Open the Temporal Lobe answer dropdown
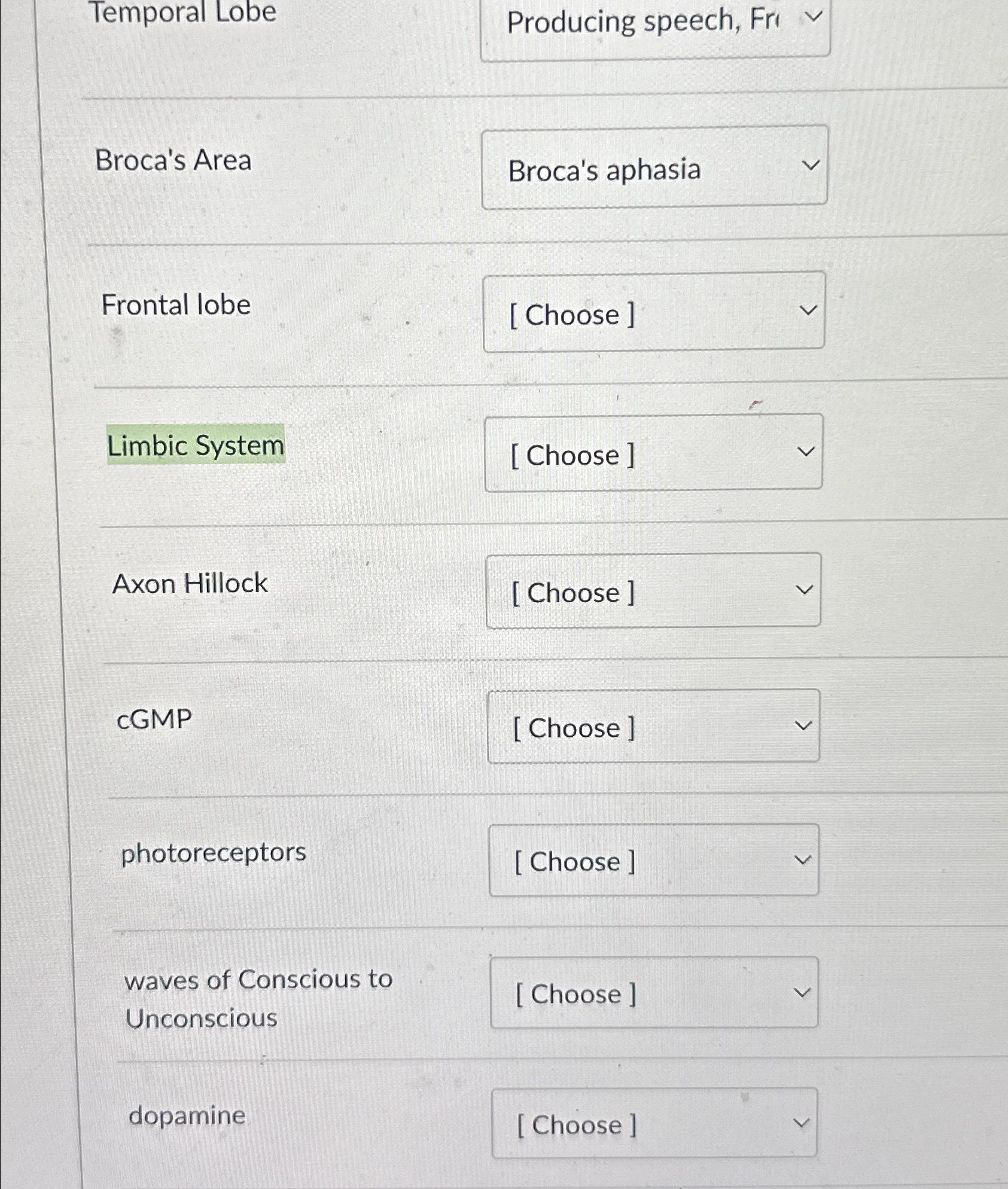Viewport: 1008px width, 1189px height. point(655,24)
